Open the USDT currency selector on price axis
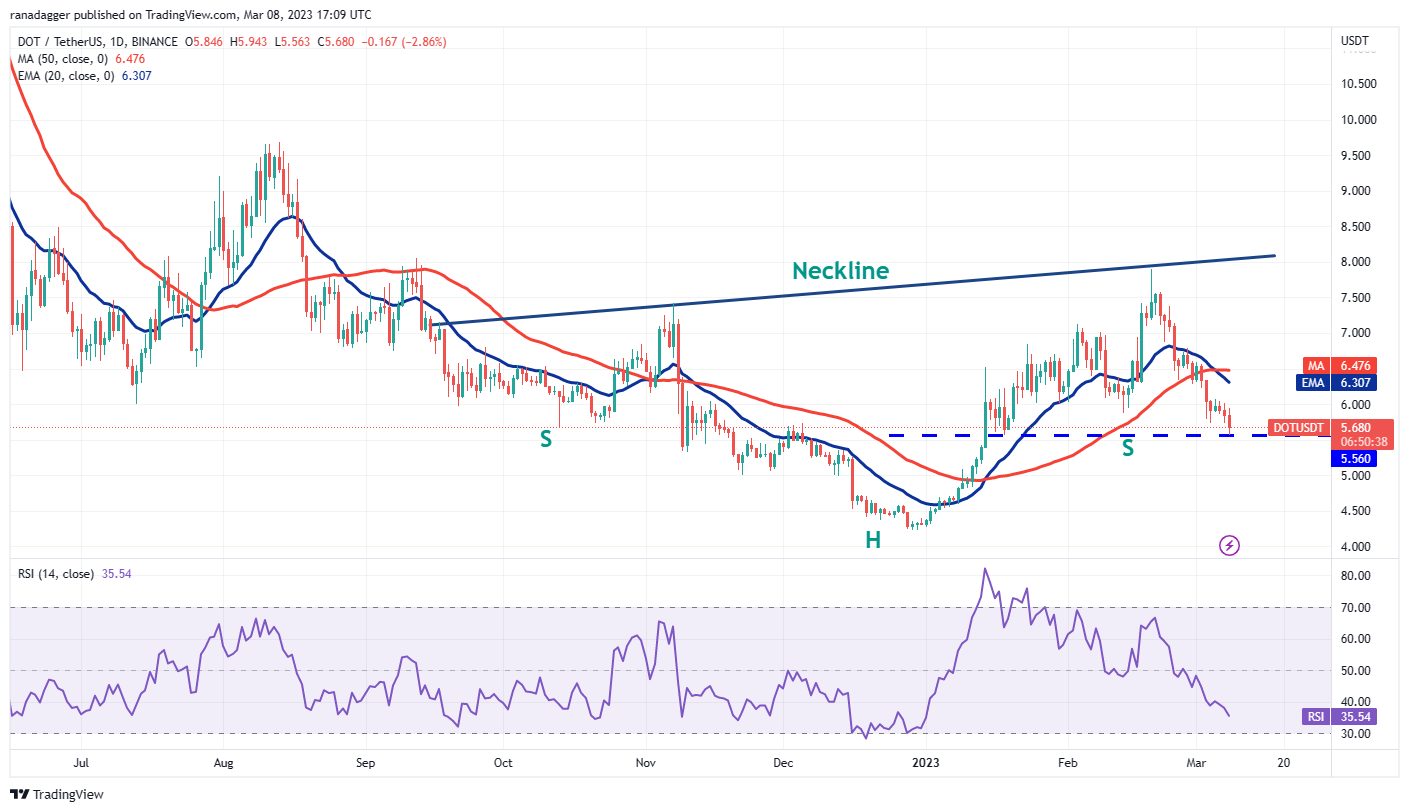The image size is (1409, 812). pyautogui.click(x=1353, y=41)
